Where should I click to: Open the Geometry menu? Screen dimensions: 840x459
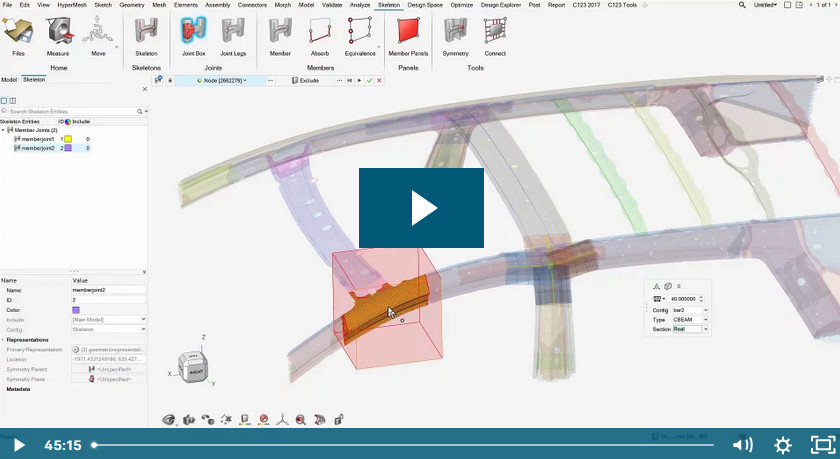(x=132, y=5)
